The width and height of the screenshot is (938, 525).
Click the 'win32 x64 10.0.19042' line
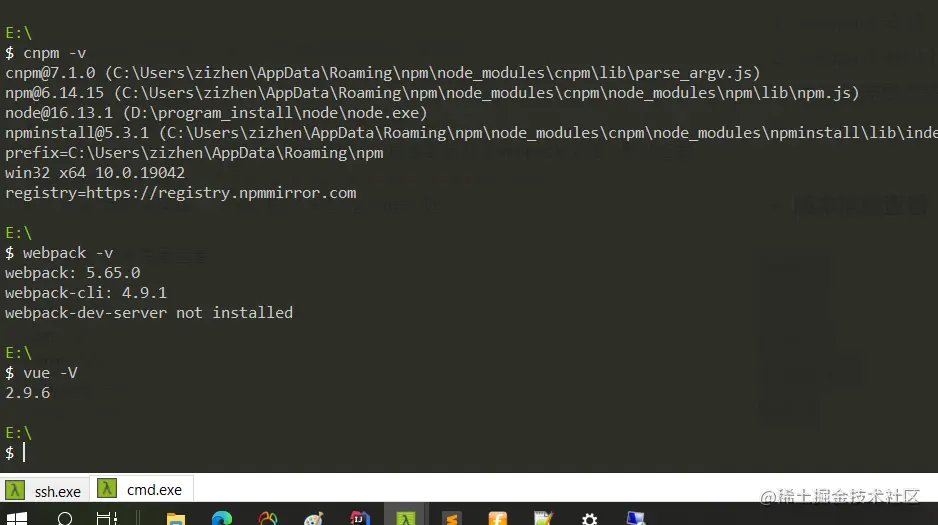(x=95, y=173)
